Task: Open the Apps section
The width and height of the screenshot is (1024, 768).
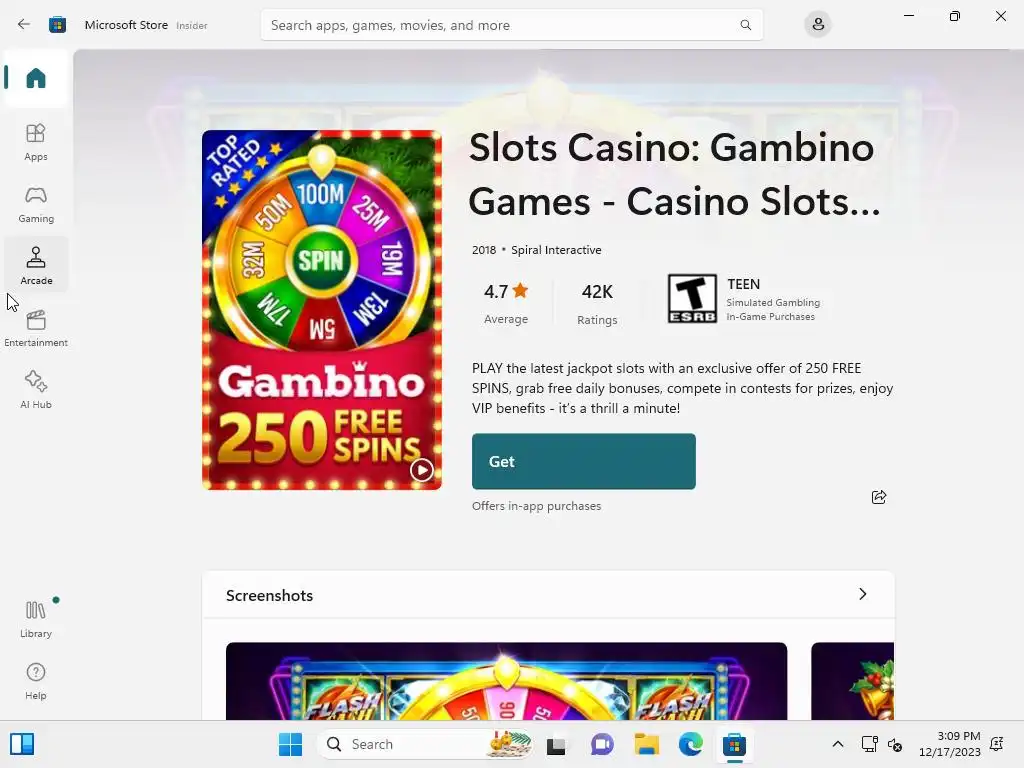Action: point(36,142)
